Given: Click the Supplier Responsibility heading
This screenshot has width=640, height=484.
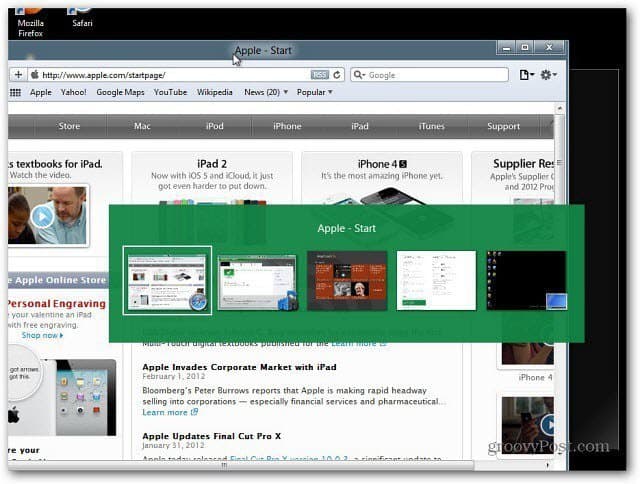Looking at the screenshot, I should tap(523, 164).
